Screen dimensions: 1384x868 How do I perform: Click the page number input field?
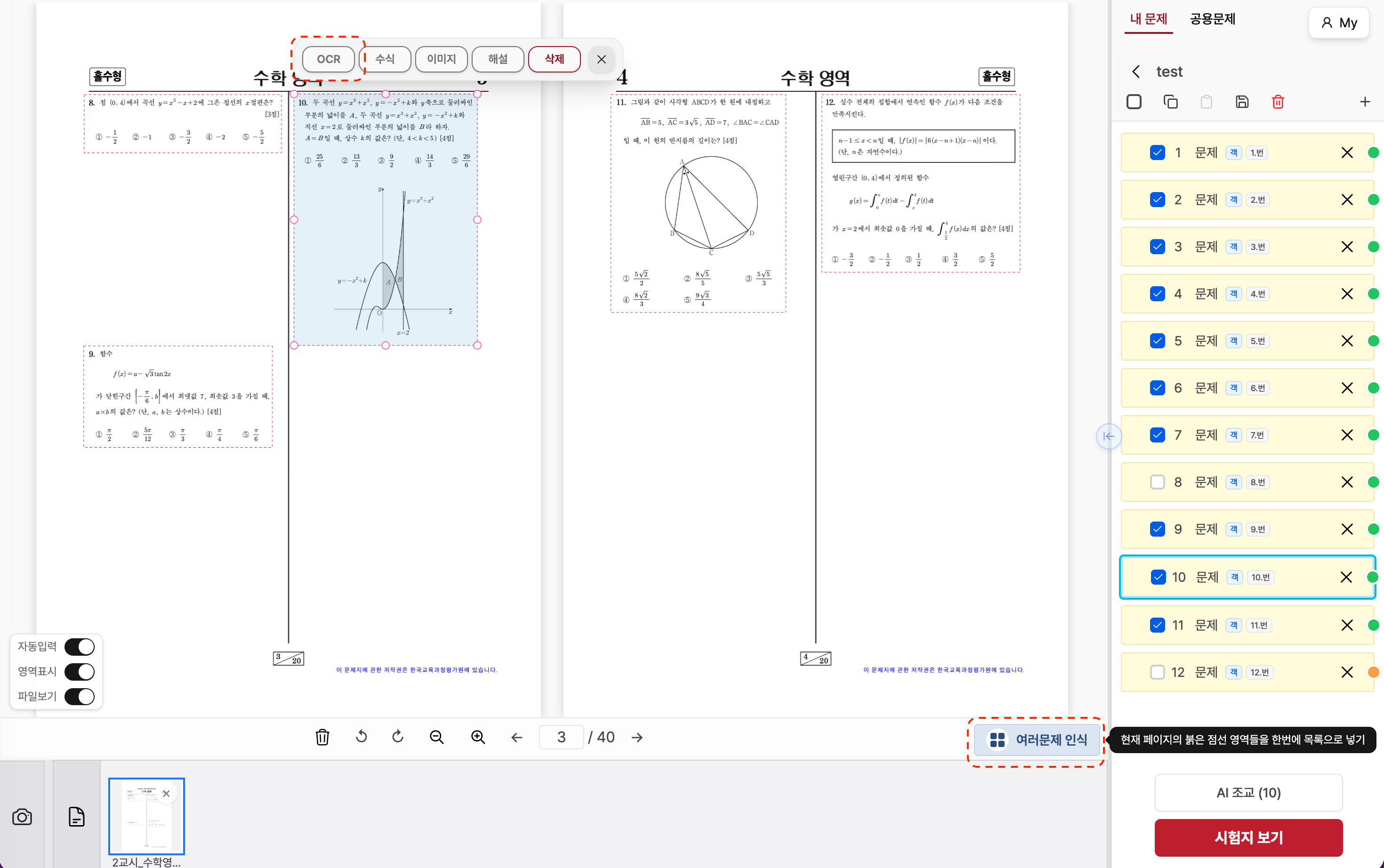tap(561, 737)
